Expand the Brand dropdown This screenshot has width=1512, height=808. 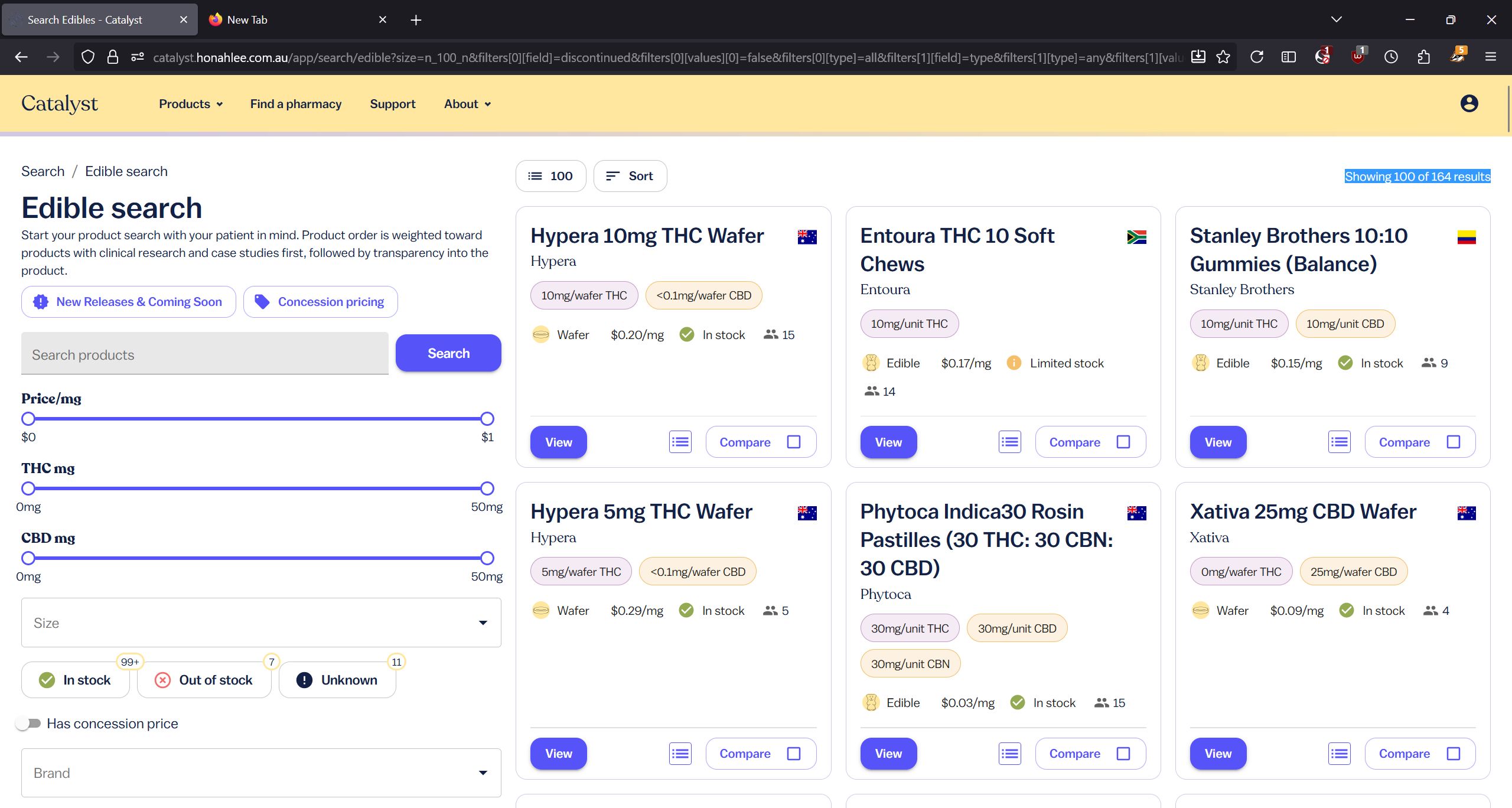[x=261, y=773]
